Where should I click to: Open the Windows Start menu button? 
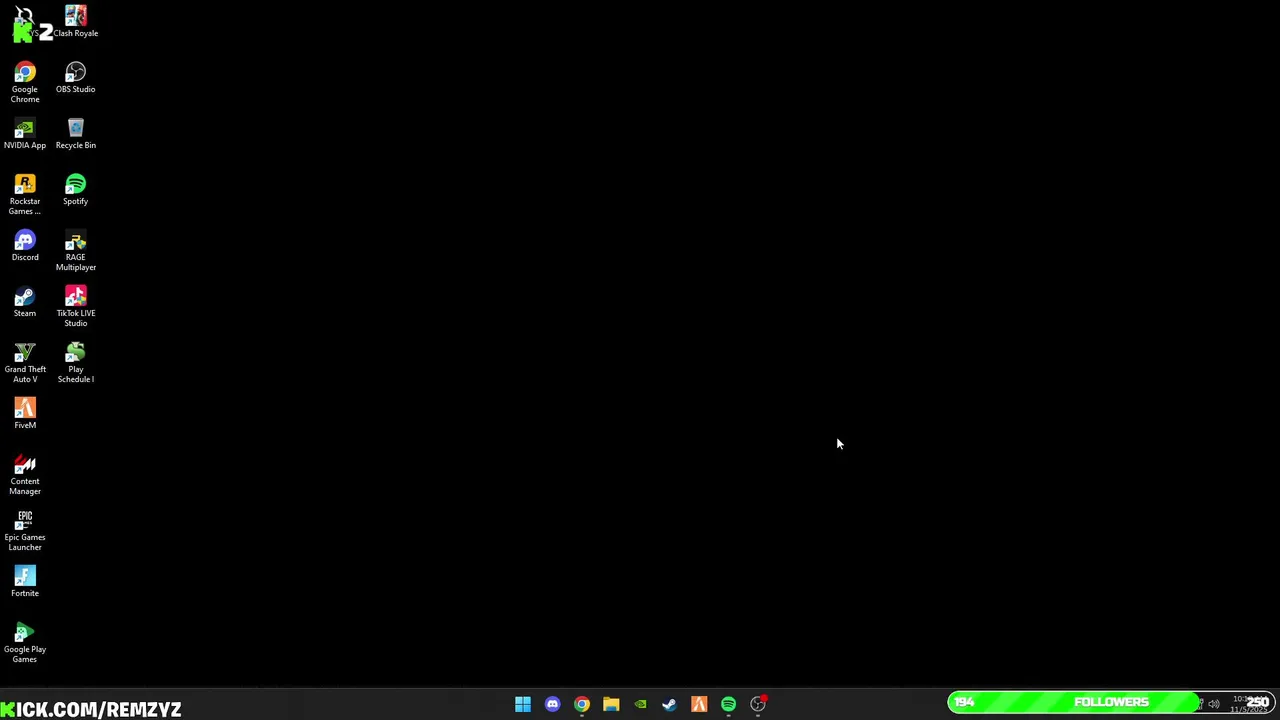[523, 704]
